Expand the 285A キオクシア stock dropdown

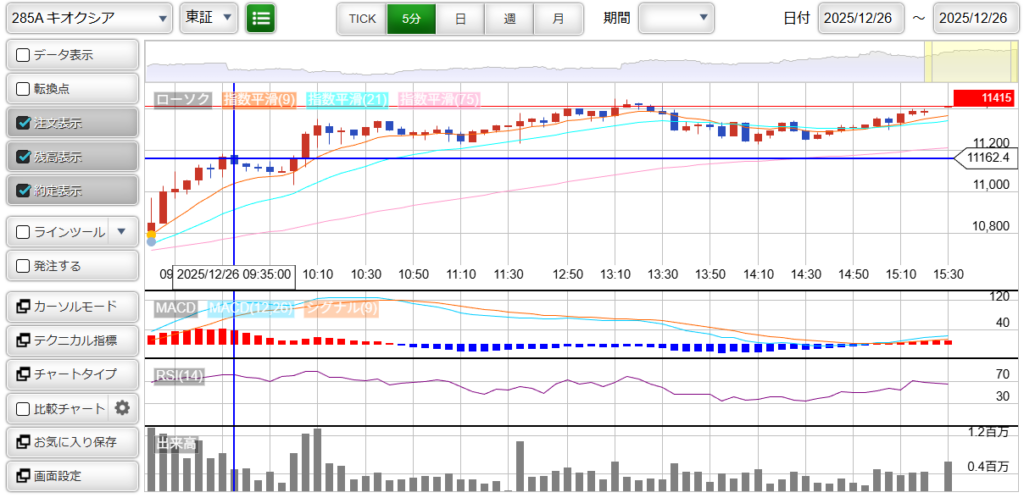point(88,18)
